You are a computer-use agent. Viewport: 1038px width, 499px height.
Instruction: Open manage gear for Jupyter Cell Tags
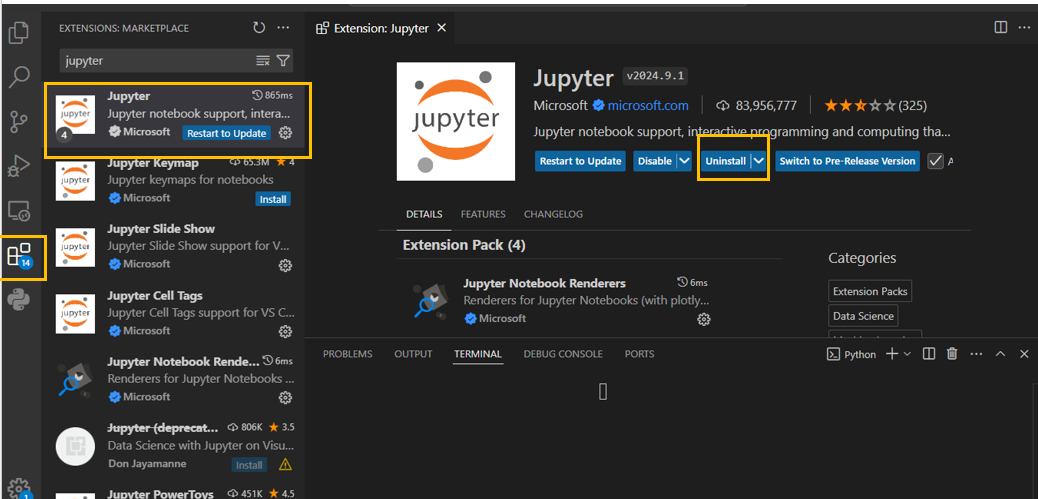coord(285,331)
